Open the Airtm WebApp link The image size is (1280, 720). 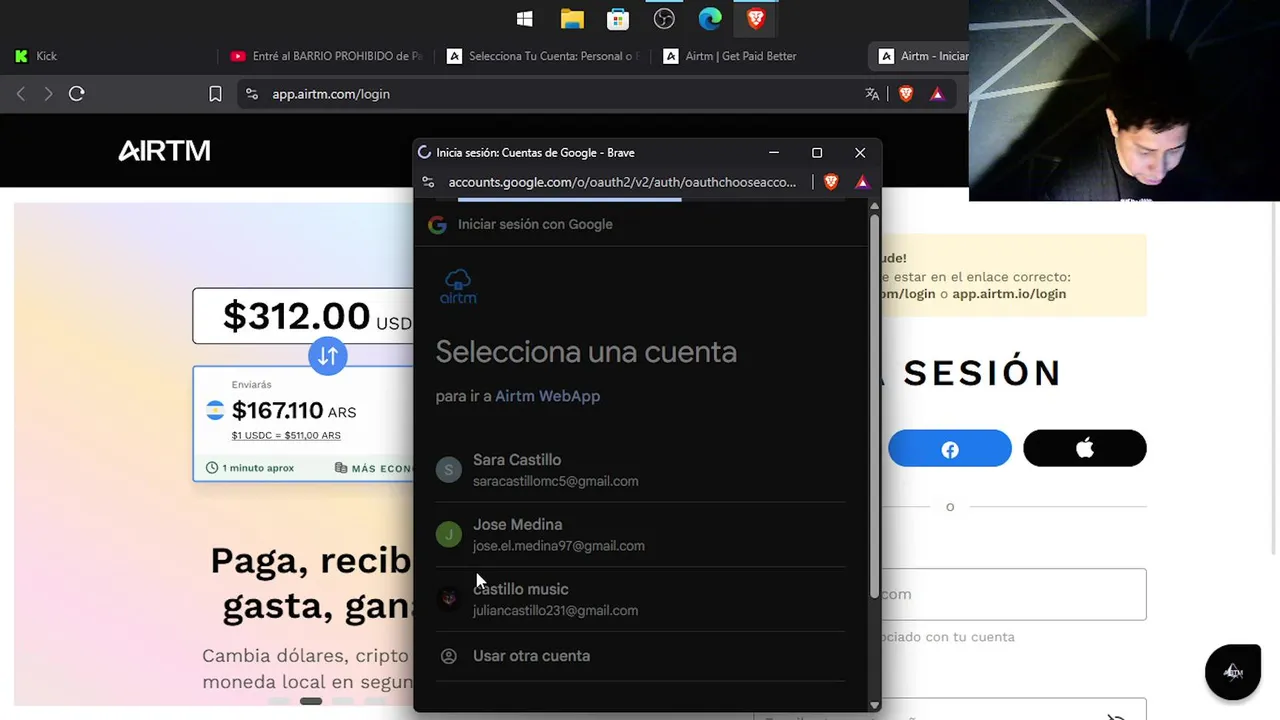point(547,396)
